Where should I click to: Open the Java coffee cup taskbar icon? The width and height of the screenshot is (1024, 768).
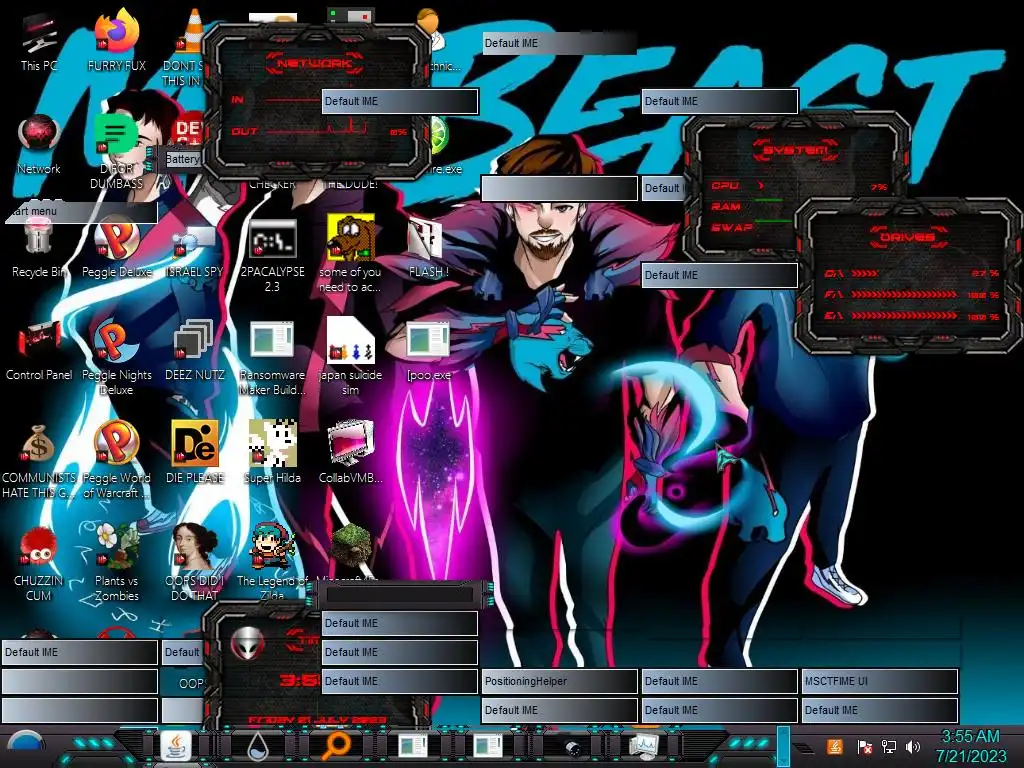click(x=176, y=746)
